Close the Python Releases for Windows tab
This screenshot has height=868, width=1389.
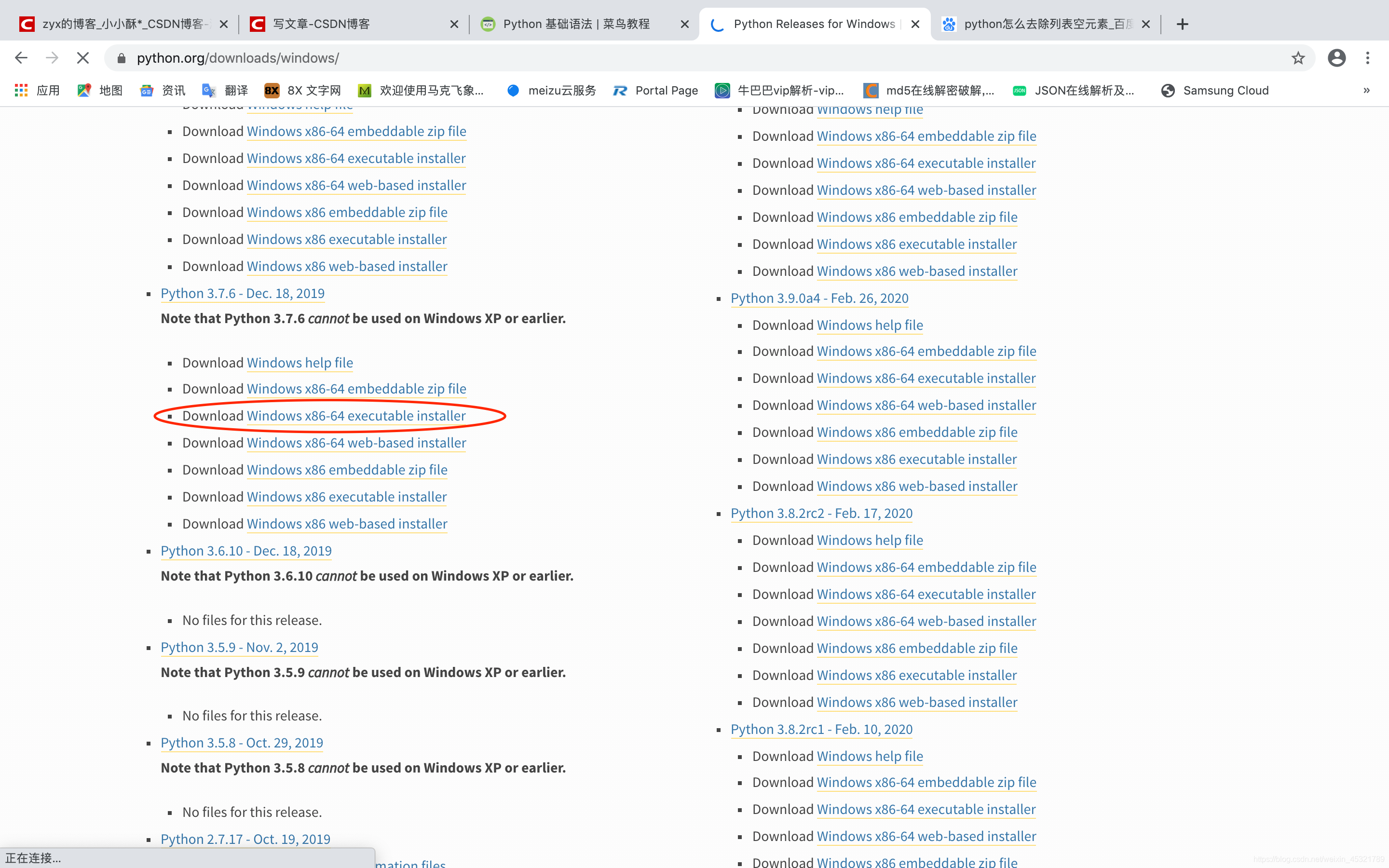tap(915, 24)
